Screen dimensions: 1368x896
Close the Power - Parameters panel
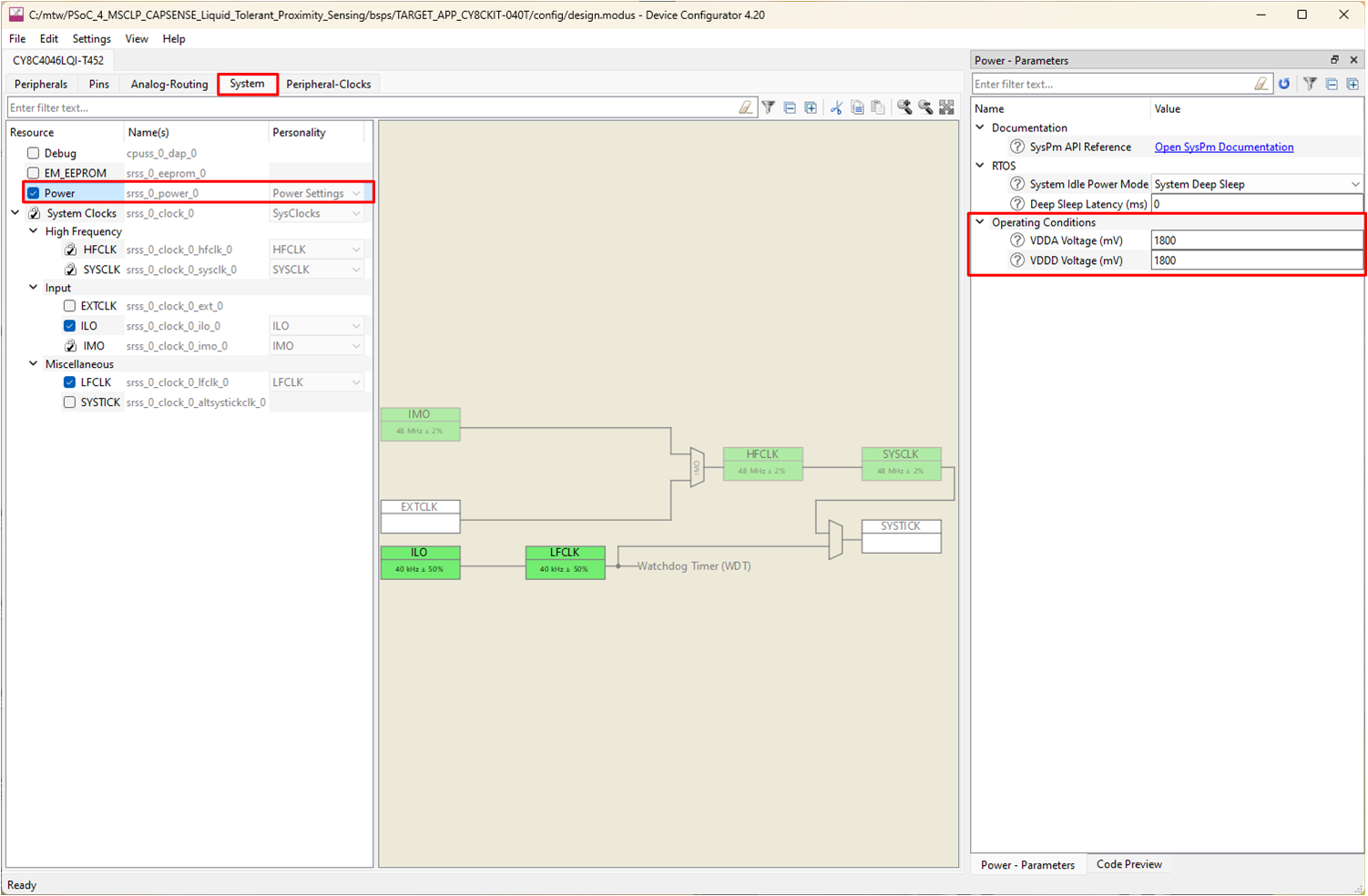pos(1353,60)
